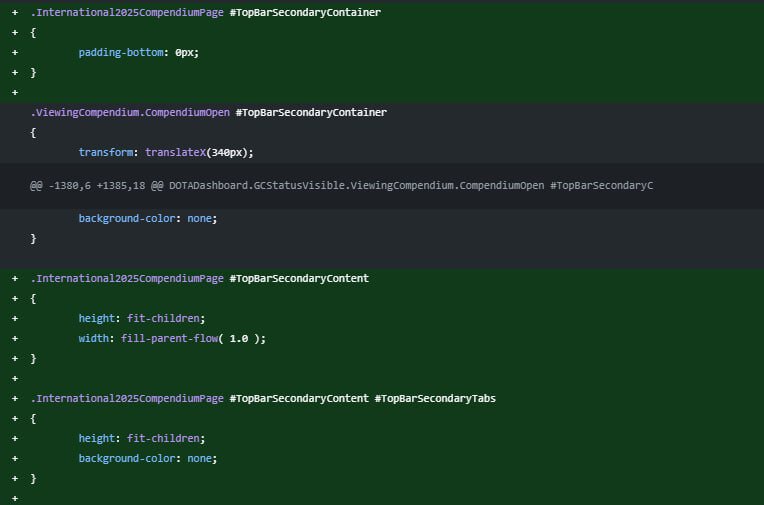
Task: Click height: fit-children in the #TopBarSecondaryTabs rule
Action: coord(141,438)
